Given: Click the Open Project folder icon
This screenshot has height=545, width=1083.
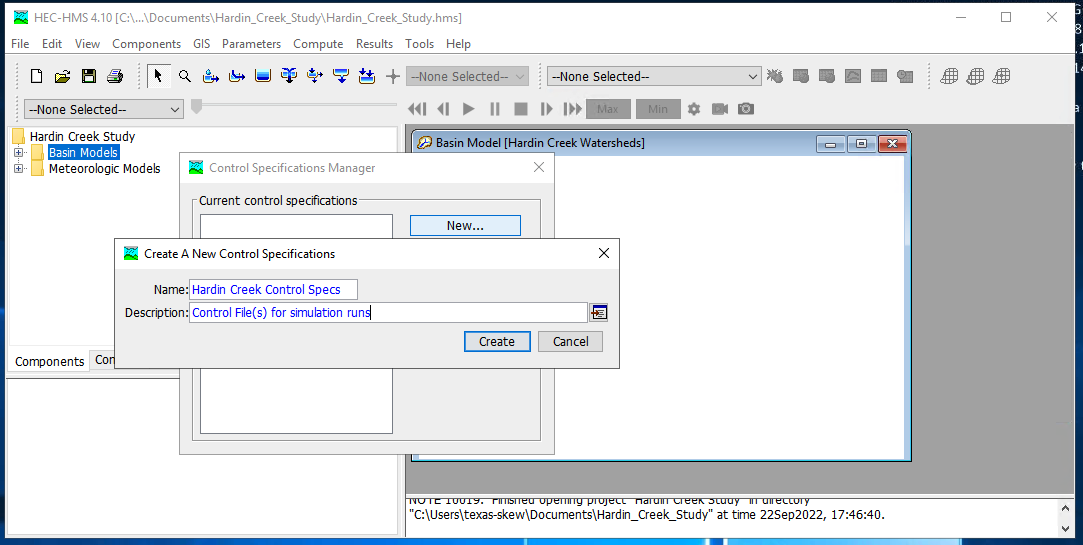Looking at the screenshot, I should (x=63, y=77).
